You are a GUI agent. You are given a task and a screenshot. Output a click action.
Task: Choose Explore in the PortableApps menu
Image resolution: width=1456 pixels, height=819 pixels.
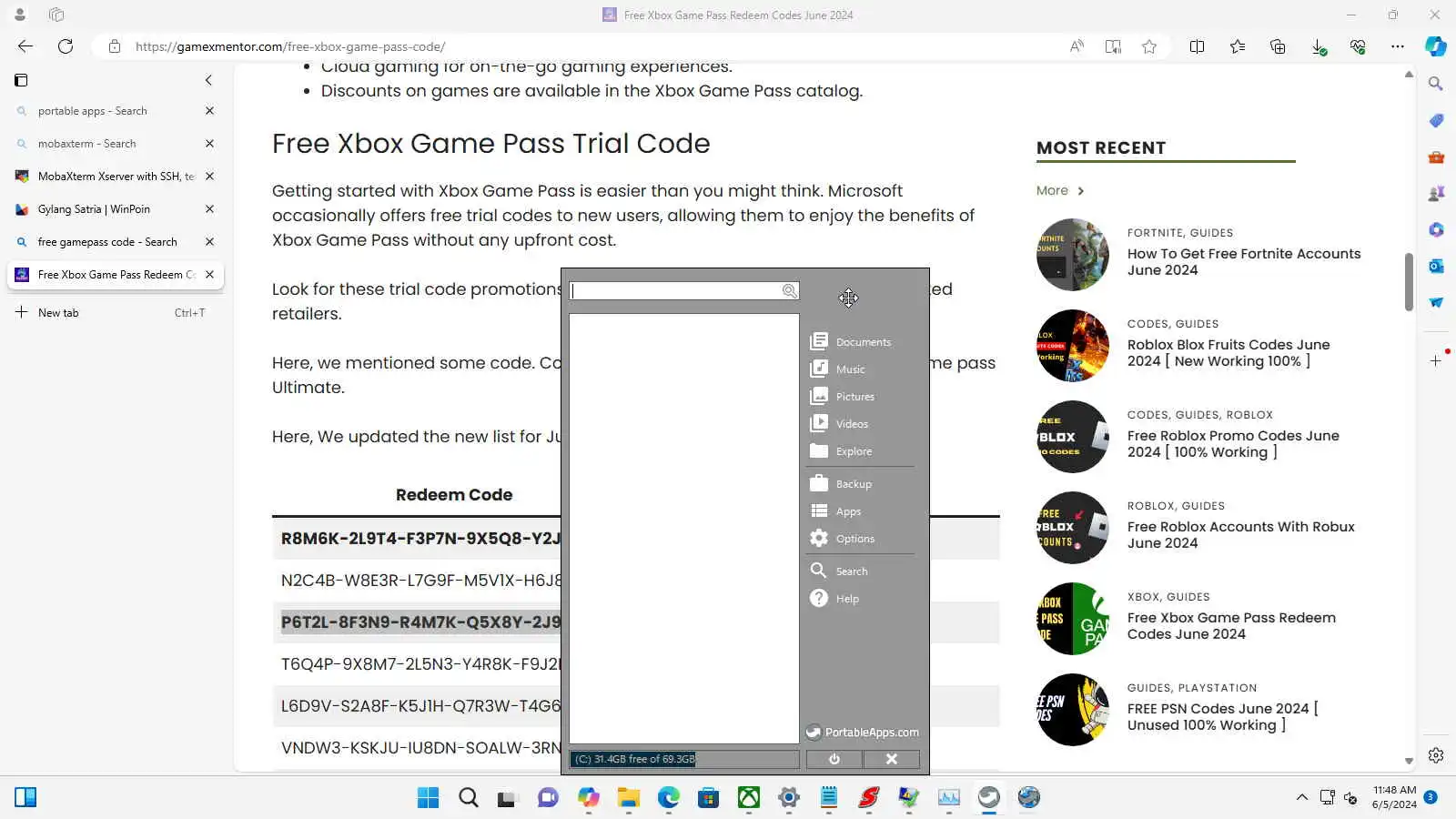point(841,450)
